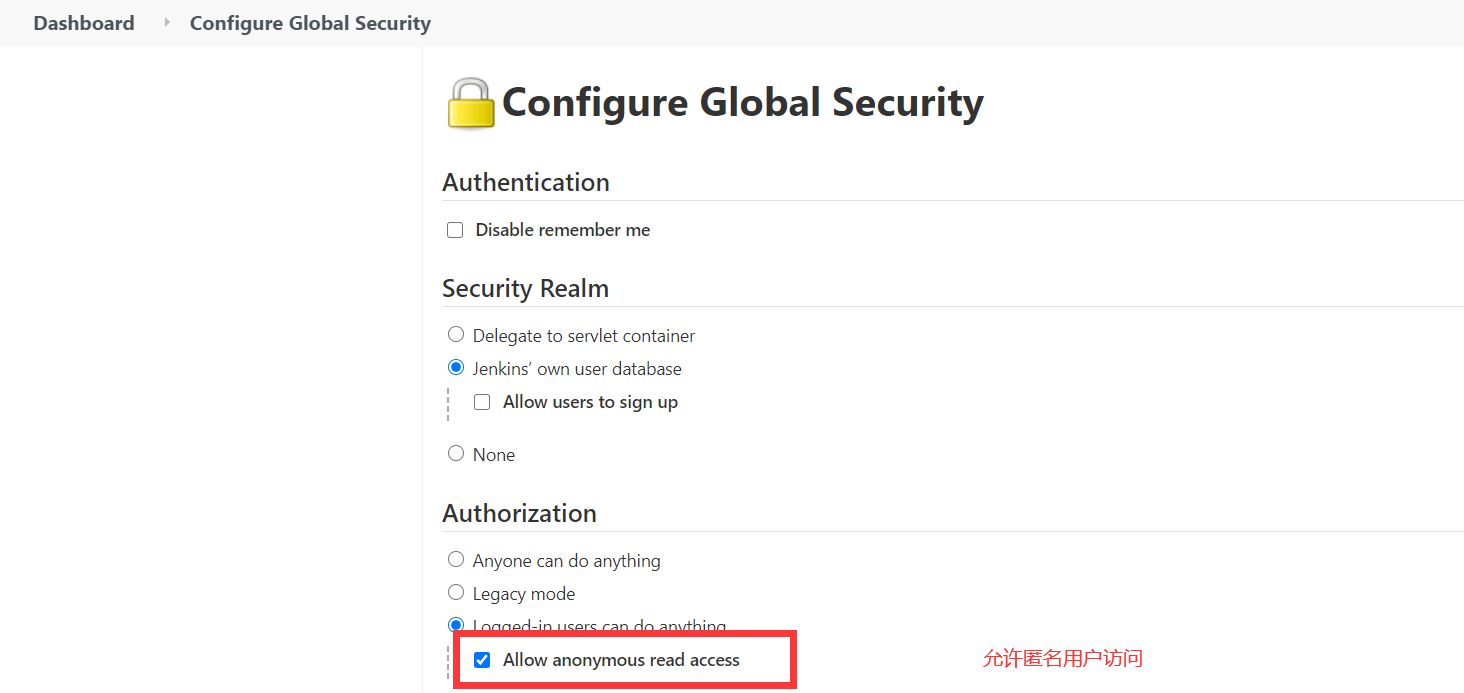This screenshot has width=1464, height=693.
Task: Click the Authorization section heading
Action: (x=519, y=513)
